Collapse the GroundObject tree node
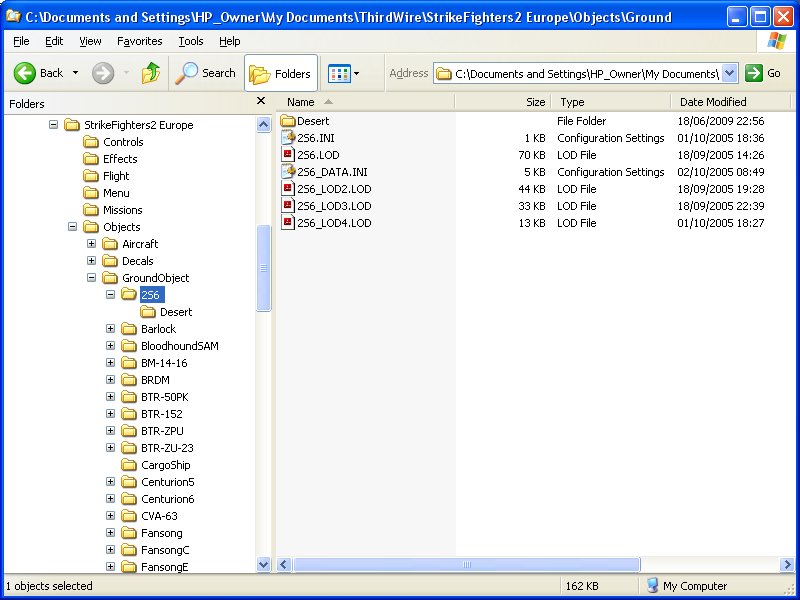Viewport: 800px width, 600px height. (91, 278)
